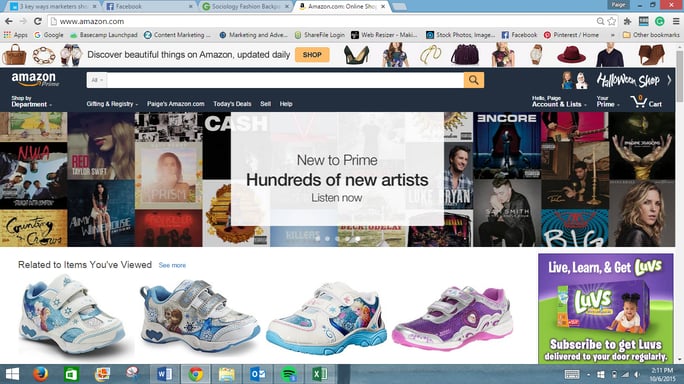
Task: Launch Spotify from the taskbar
Action: pyautogui.click(x=288, y=374)
